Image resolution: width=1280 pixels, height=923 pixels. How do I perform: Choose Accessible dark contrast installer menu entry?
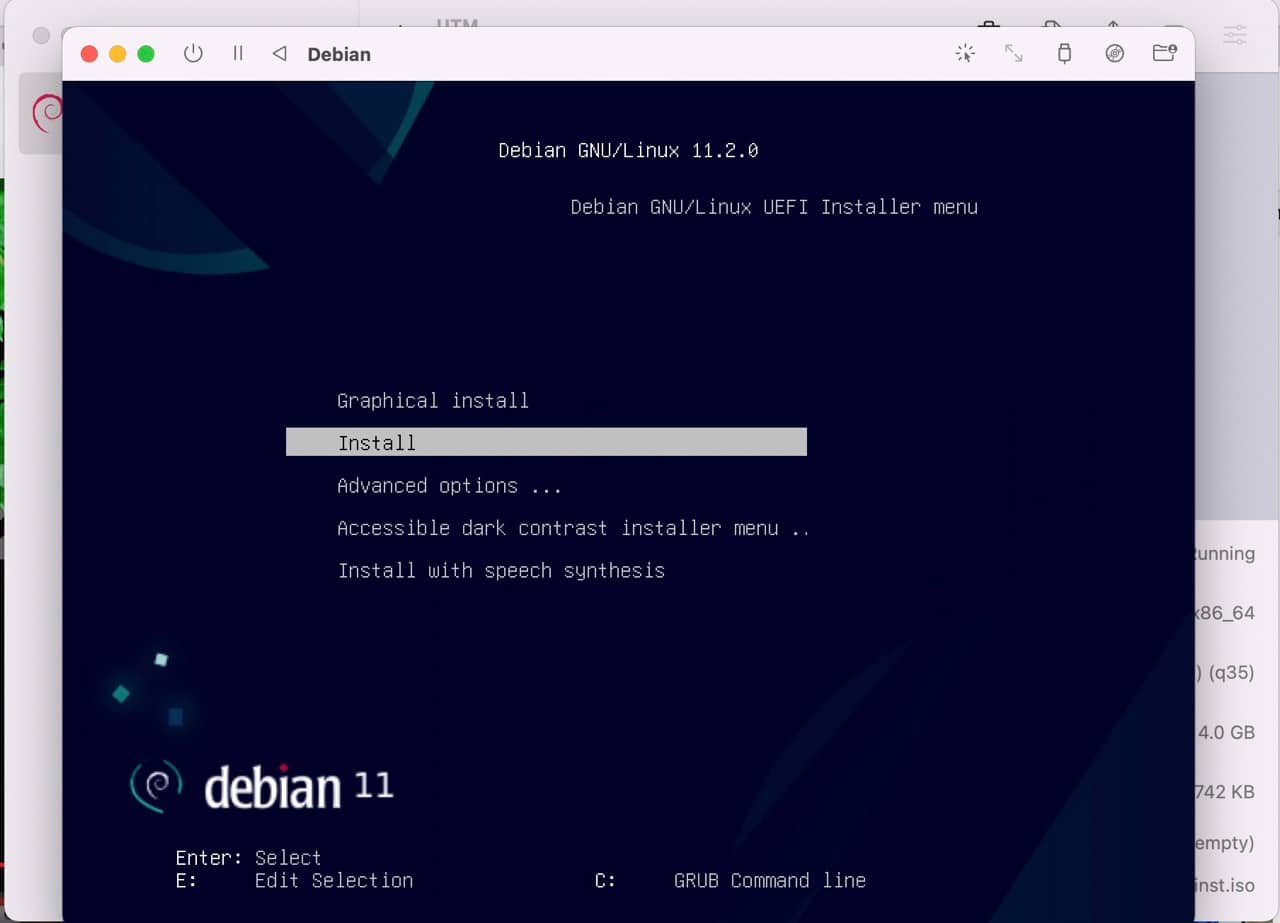[573, 528]
